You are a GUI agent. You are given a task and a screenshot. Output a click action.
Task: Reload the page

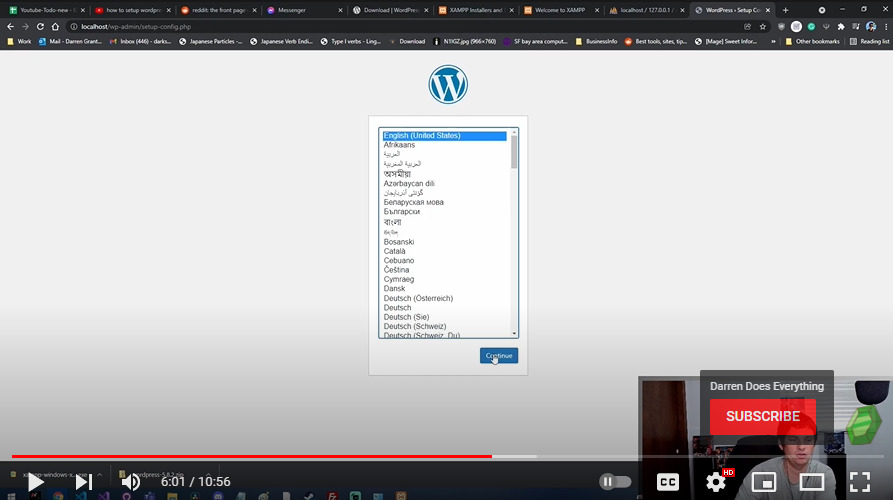(40, 27)
